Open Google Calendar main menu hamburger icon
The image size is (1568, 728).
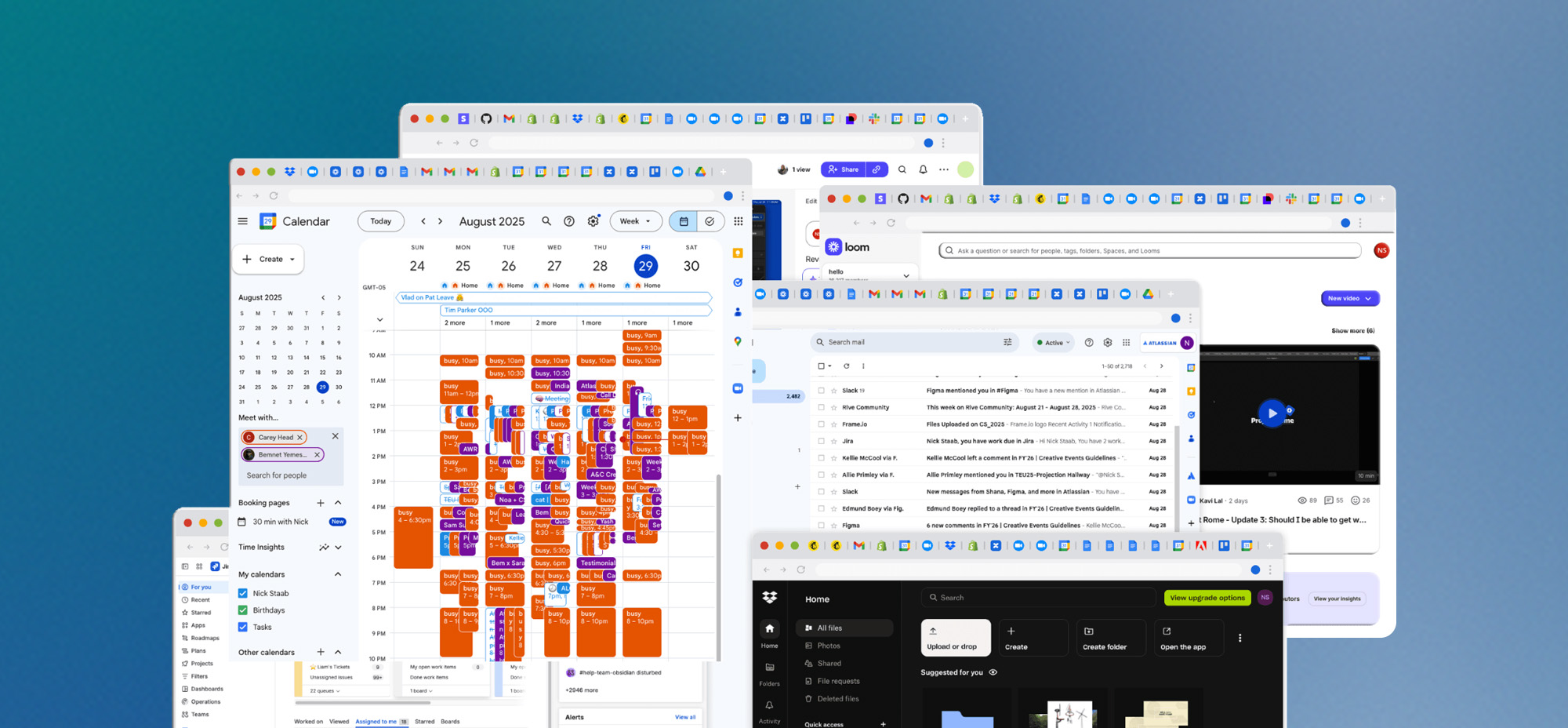243,221
